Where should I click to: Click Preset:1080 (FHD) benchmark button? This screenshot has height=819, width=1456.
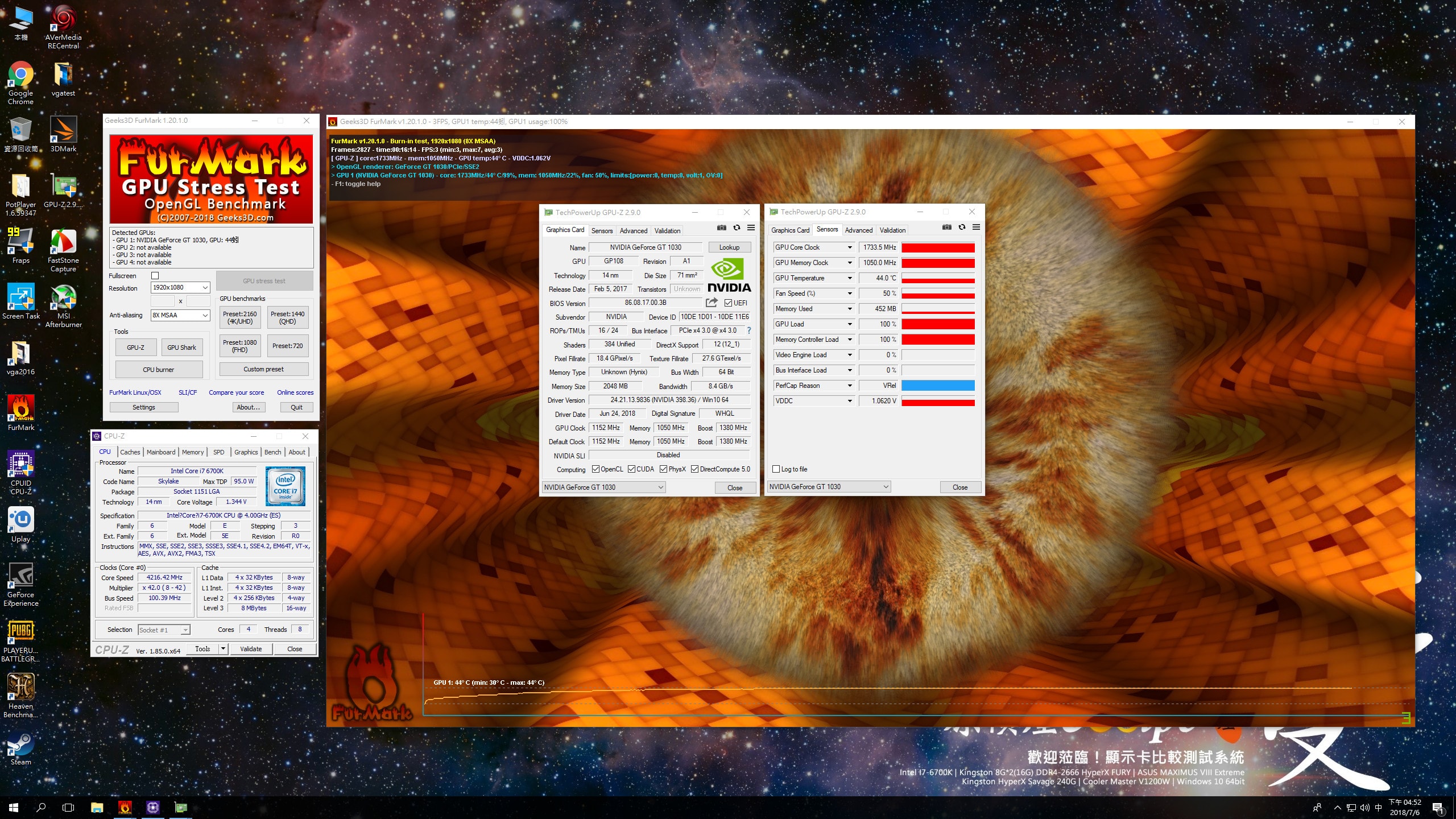tap(240, 346)
